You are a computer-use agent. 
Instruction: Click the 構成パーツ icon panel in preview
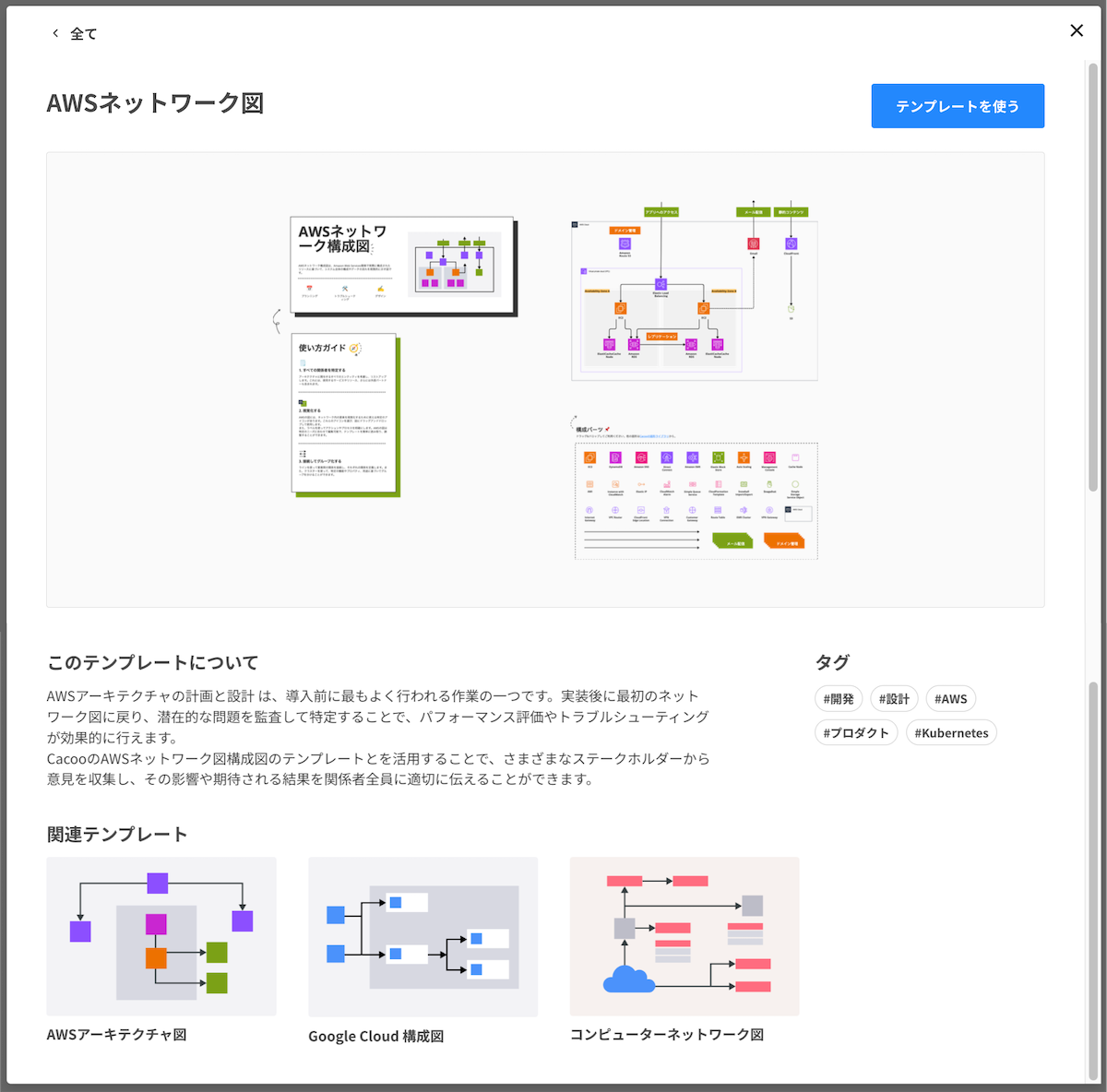tap(696, 500)
